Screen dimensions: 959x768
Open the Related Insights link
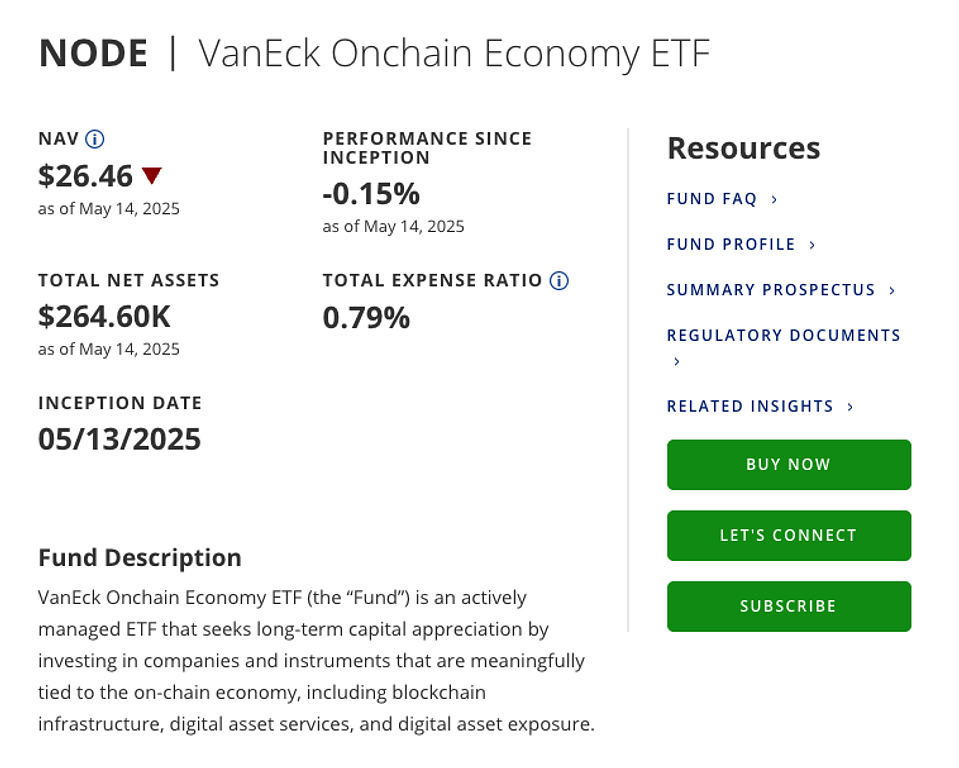coord(750,406)
